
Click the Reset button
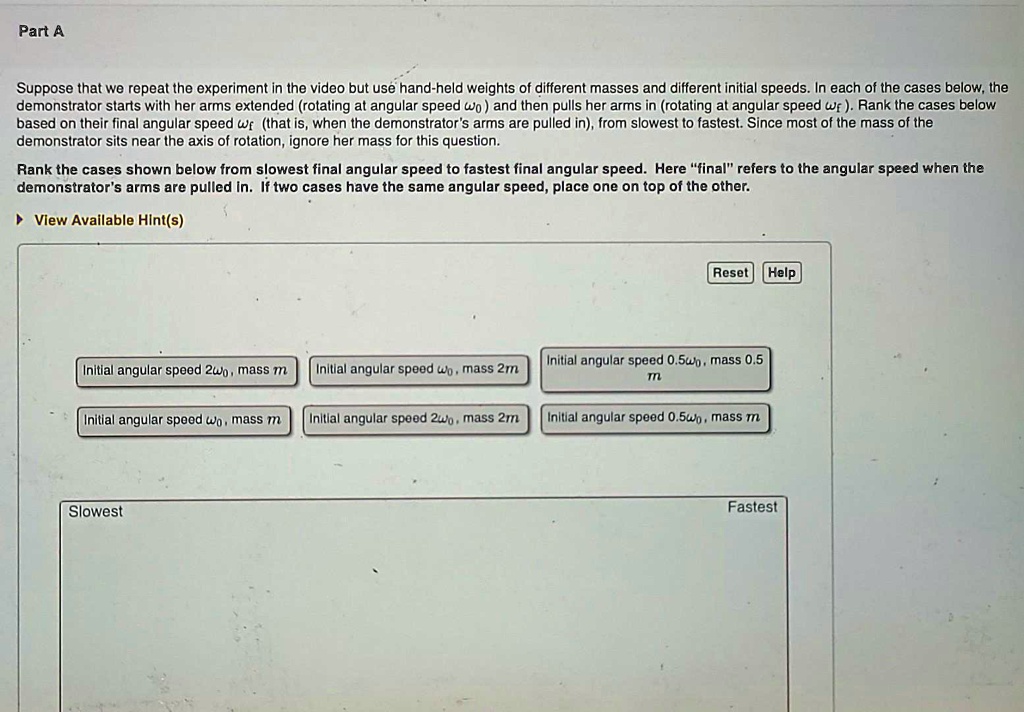point(730,273)
